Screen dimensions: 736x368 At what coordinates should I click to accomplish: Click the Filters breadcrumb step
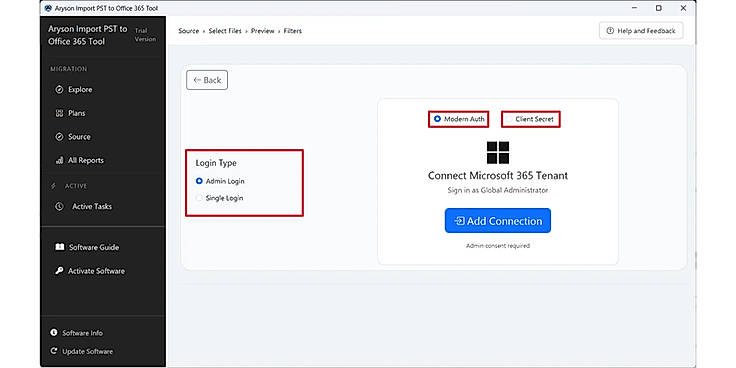(x=292, y=31)
